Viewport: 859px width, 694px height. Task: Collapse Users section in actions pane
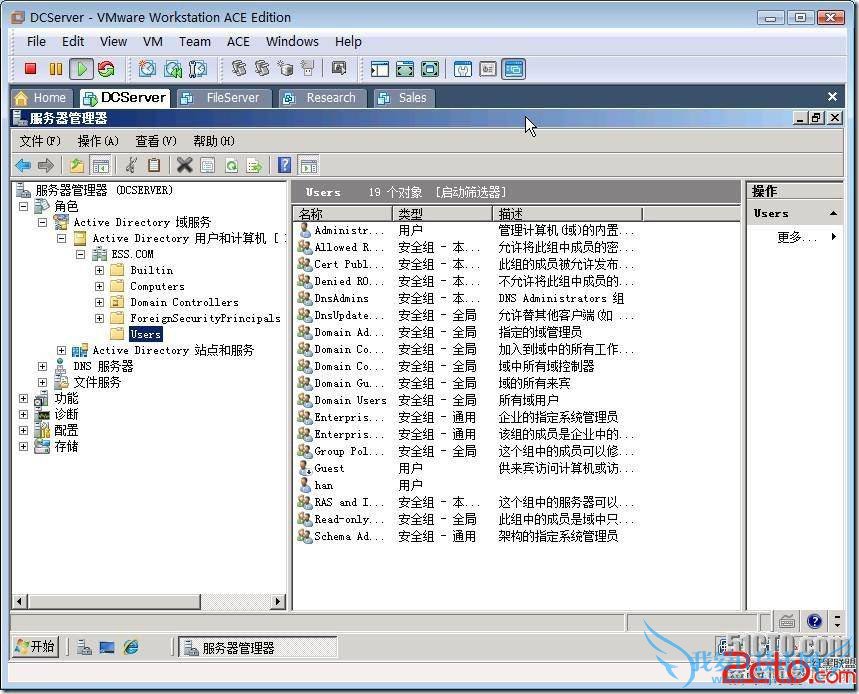[833, 213]
